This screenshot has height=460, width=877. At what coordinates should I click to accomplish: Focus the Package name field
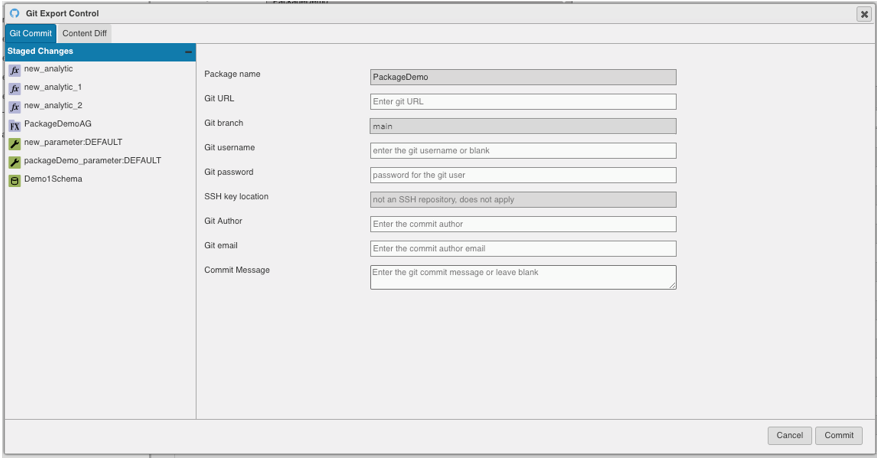click(x=523, y=77)
